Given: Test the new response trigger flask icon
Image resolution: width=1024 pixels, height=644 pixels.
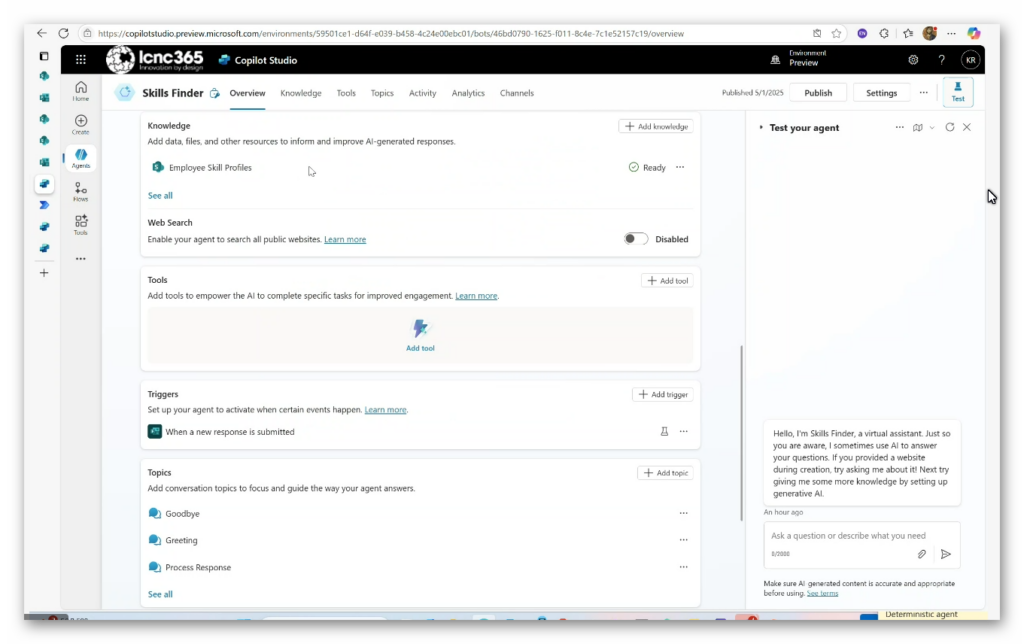Looking at the screenshot, I should point(664,431).
